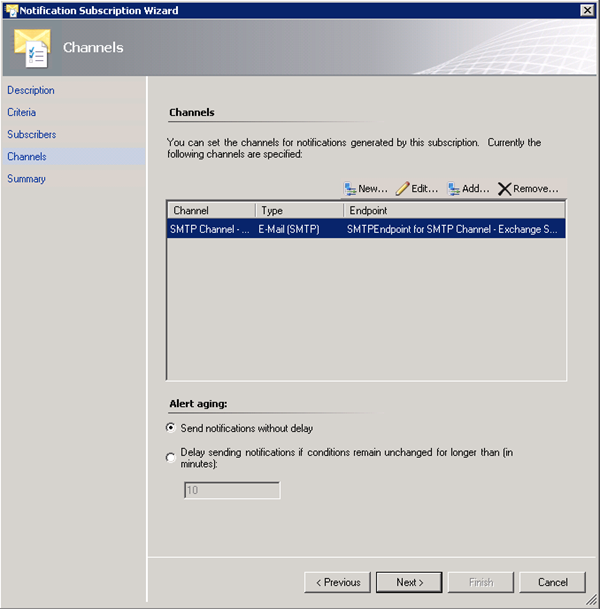Sort by the Channel column header
600x609 pixels.
point(212,211)
